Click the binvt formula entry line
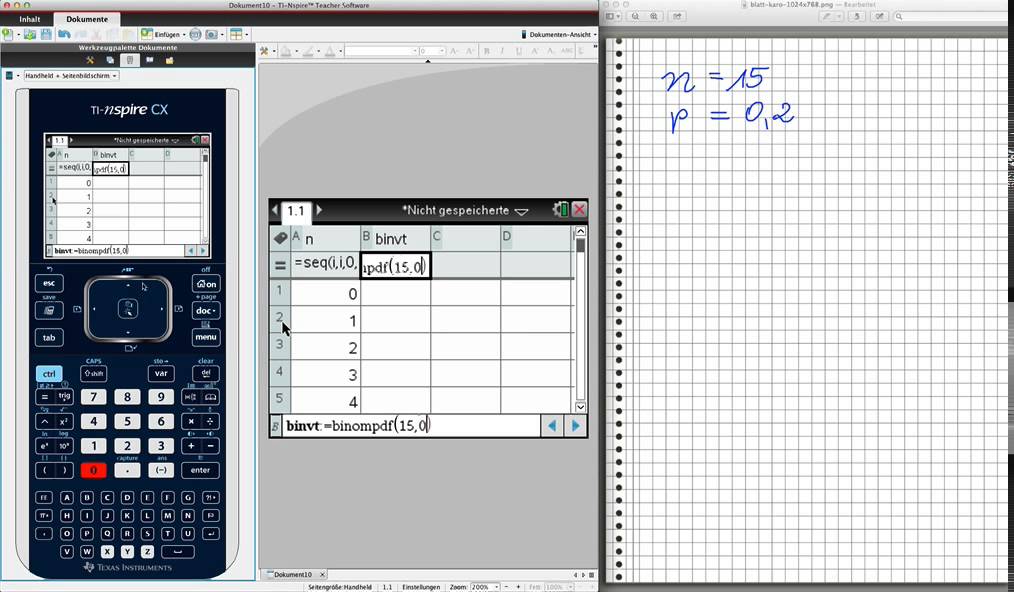Screen dimensions: 1014x592 coord(411,426)
